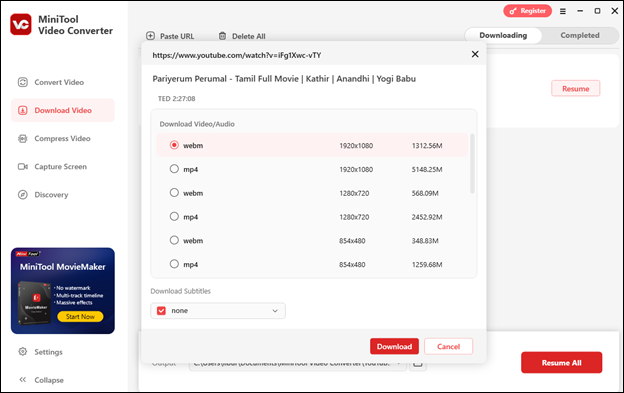Click the 1259.68M file size value
This screenshot has width=624, height=393.
pyautogui.click(x=427, y=265)
